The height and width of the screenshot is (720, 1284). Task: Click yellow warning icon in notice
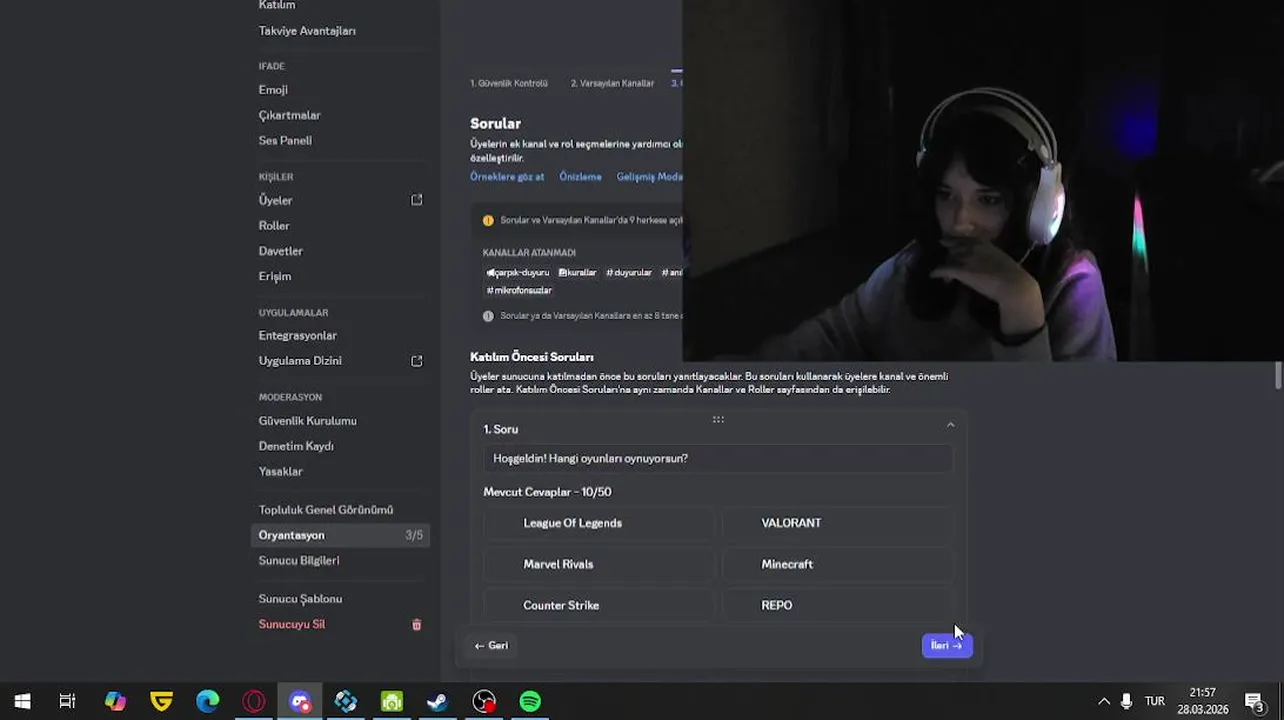point(488,220)
